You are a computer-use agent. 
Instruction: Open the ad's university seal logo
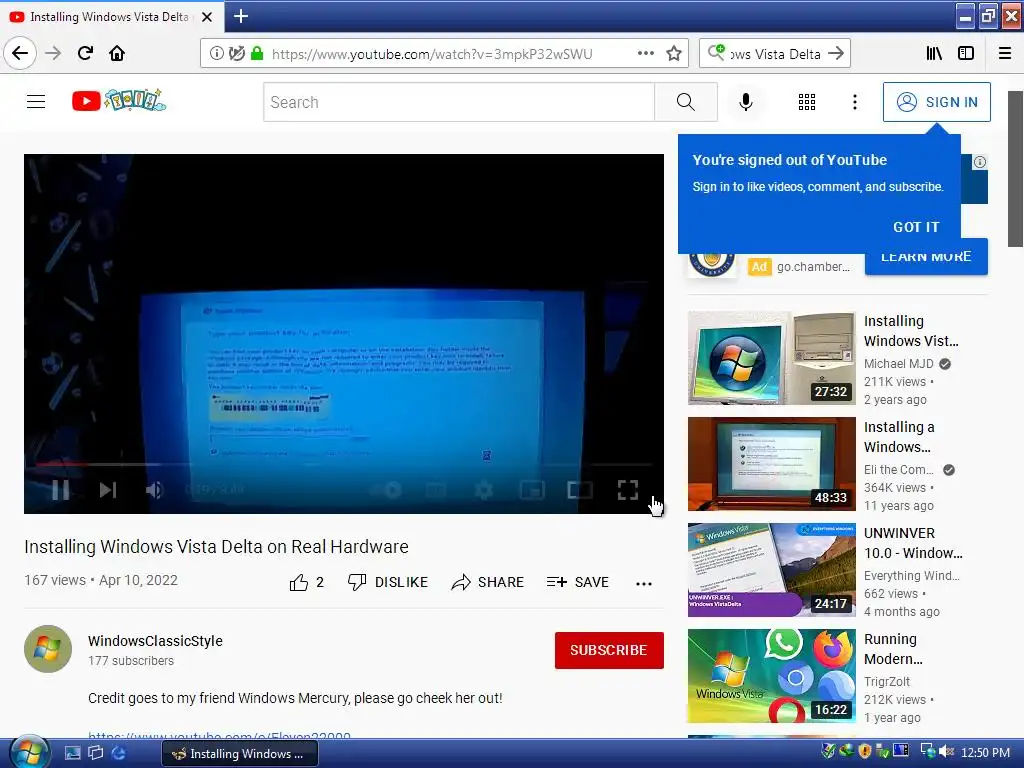[x=711, y=264]
